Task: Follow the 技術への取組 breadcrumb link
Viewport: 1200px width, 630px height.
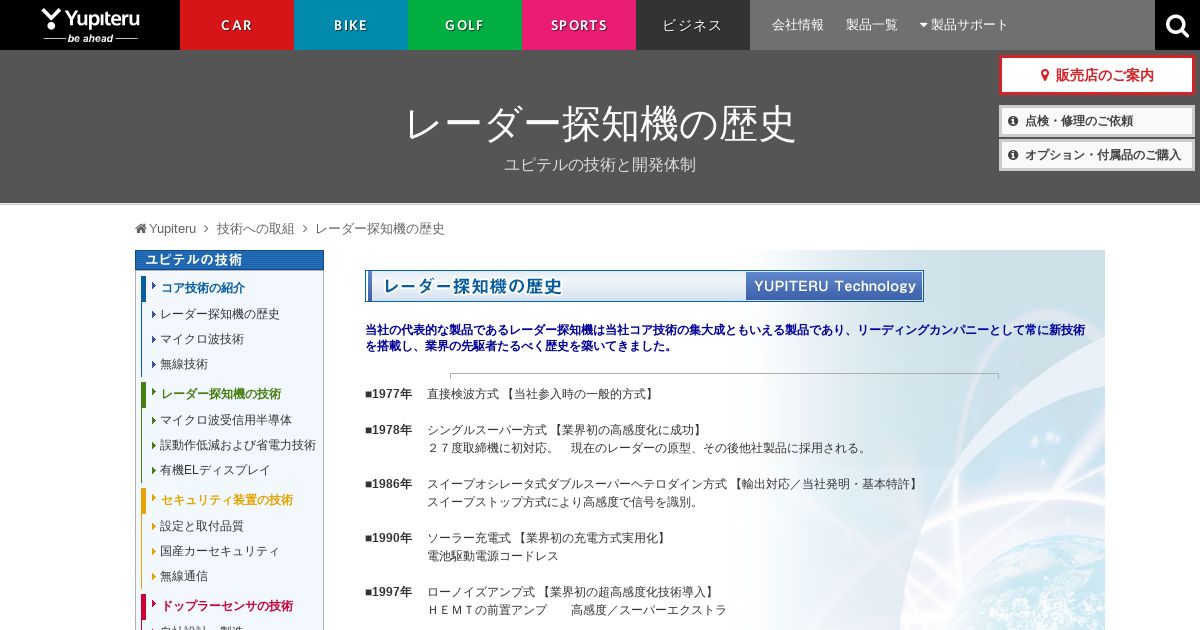Action: (x=256, y=229)
